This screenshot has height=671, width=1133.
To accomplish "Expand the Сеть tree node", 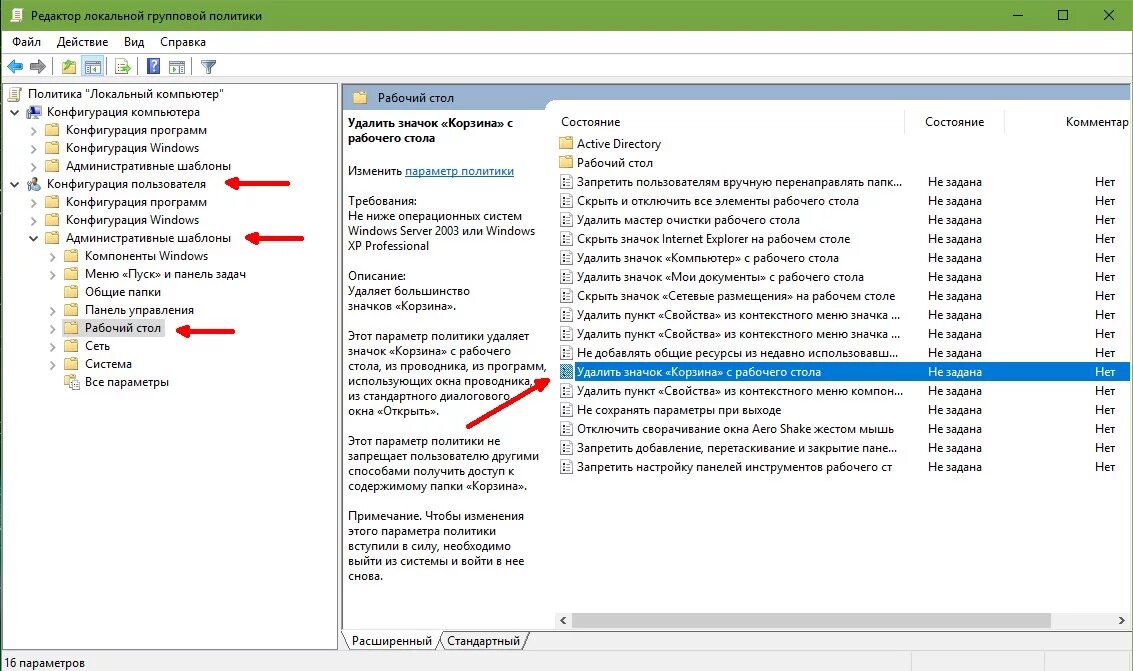I will tap(53, 347).
